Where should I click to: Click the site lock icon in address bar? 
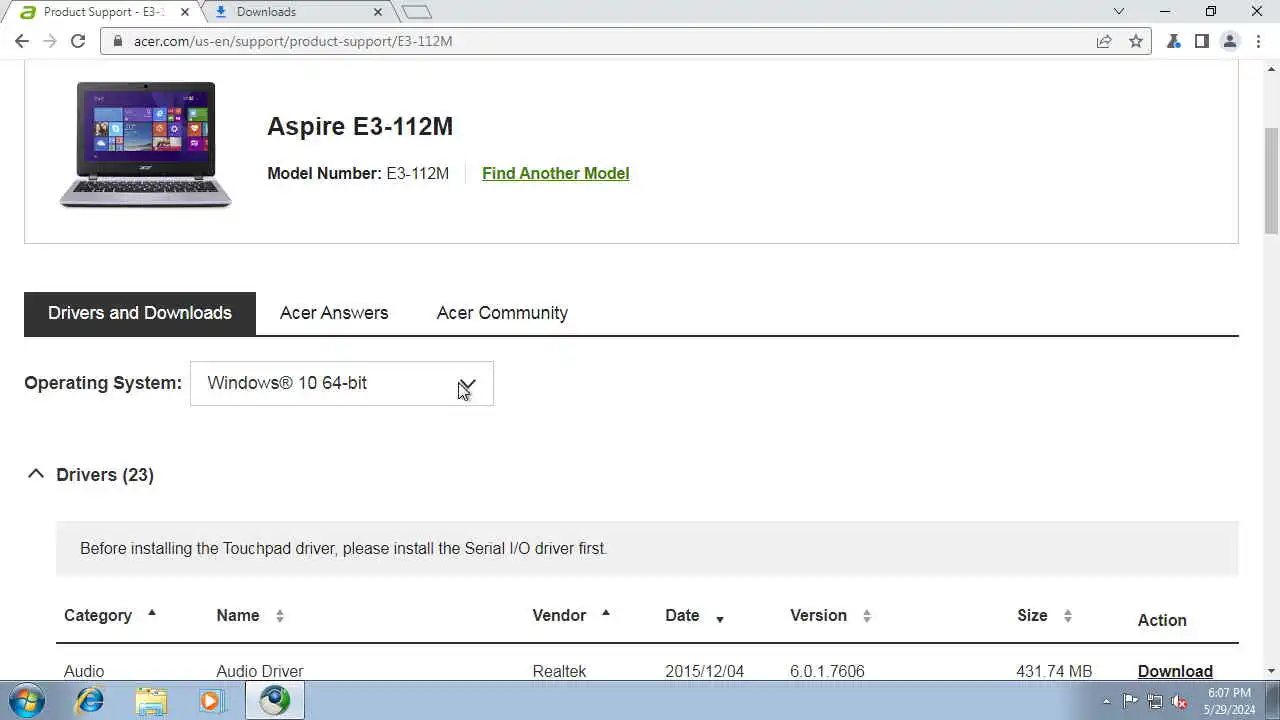coord(118,41)
